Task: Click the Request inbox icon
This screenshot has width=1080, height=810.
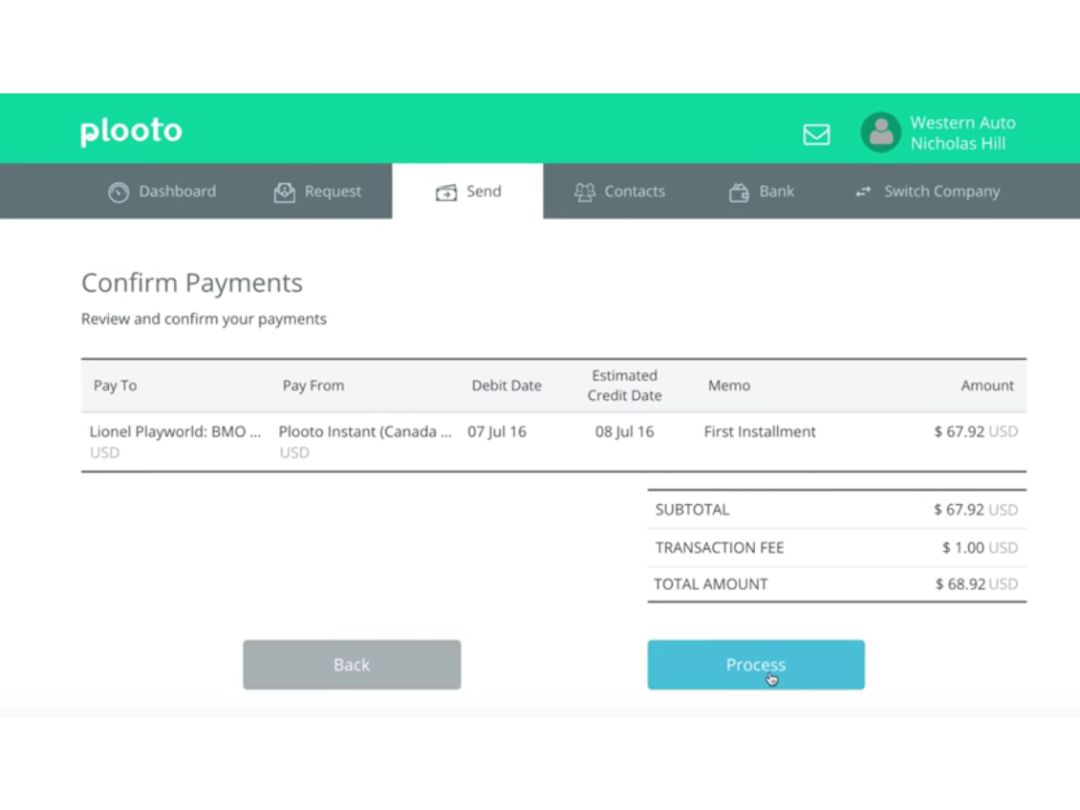Action: click(x=284, y=192)
